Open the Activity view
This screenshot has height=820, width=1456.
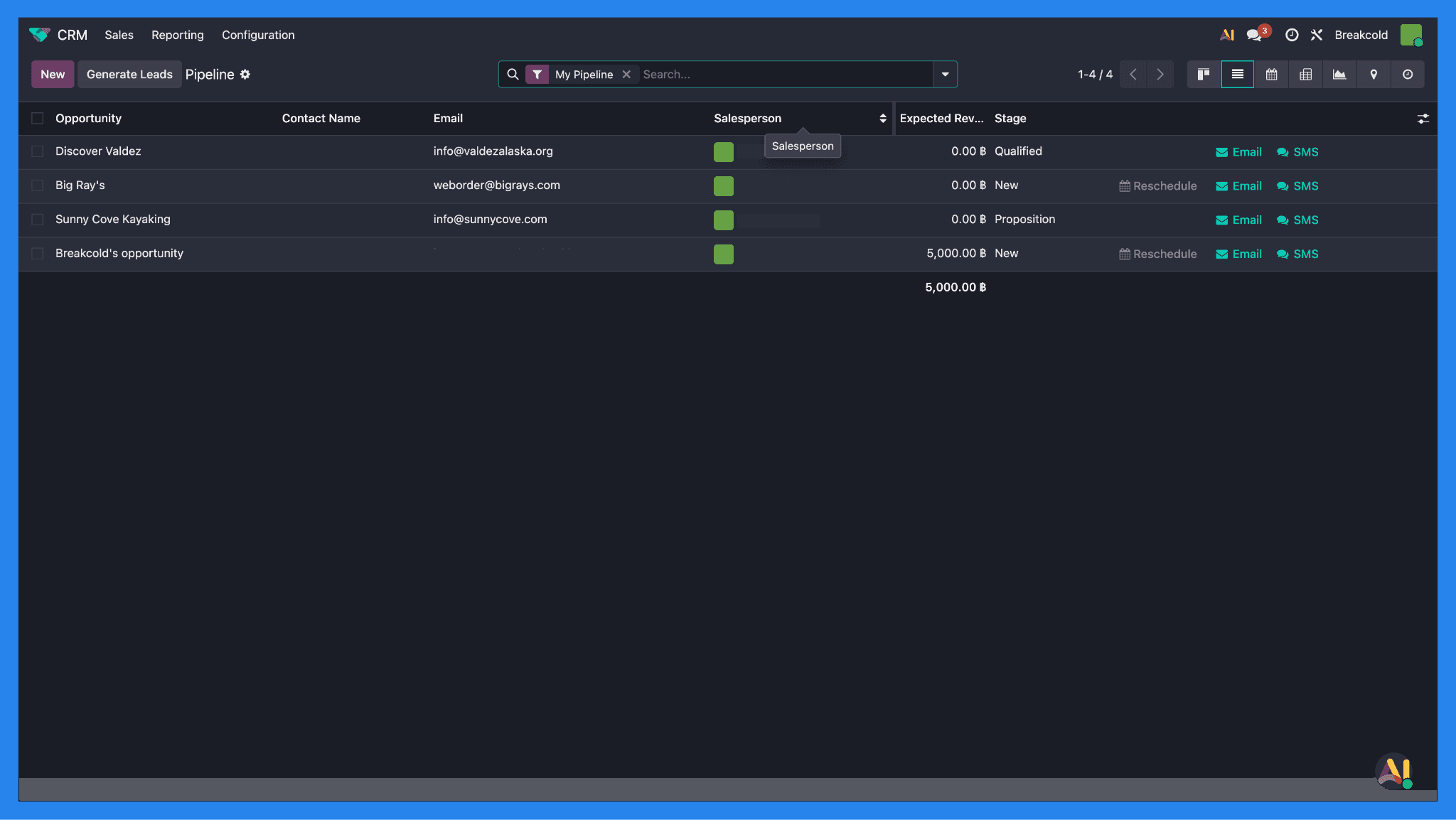point(1408,74)
